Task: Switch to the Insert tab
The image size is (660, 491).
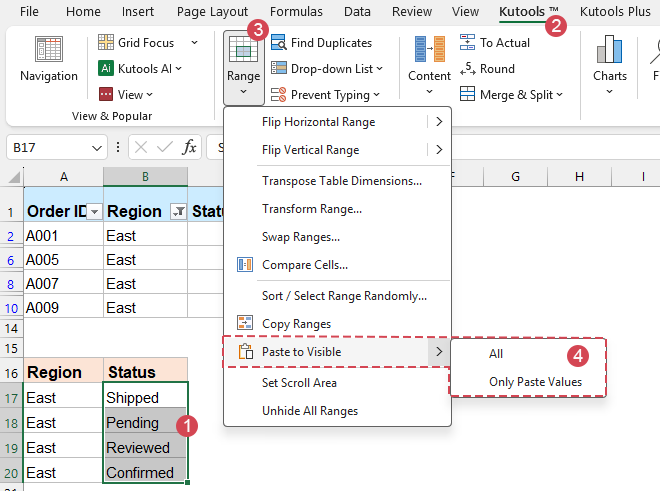Action: coord(138,11)
